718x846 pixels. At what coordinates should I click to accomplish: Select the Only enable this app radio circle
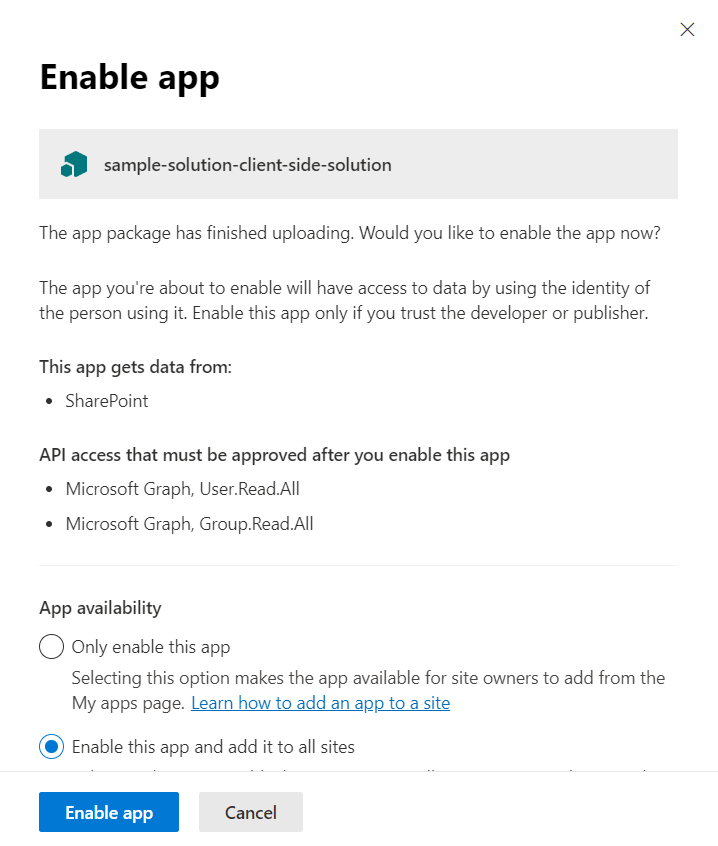pyautogui.click(x=51, y=647)
